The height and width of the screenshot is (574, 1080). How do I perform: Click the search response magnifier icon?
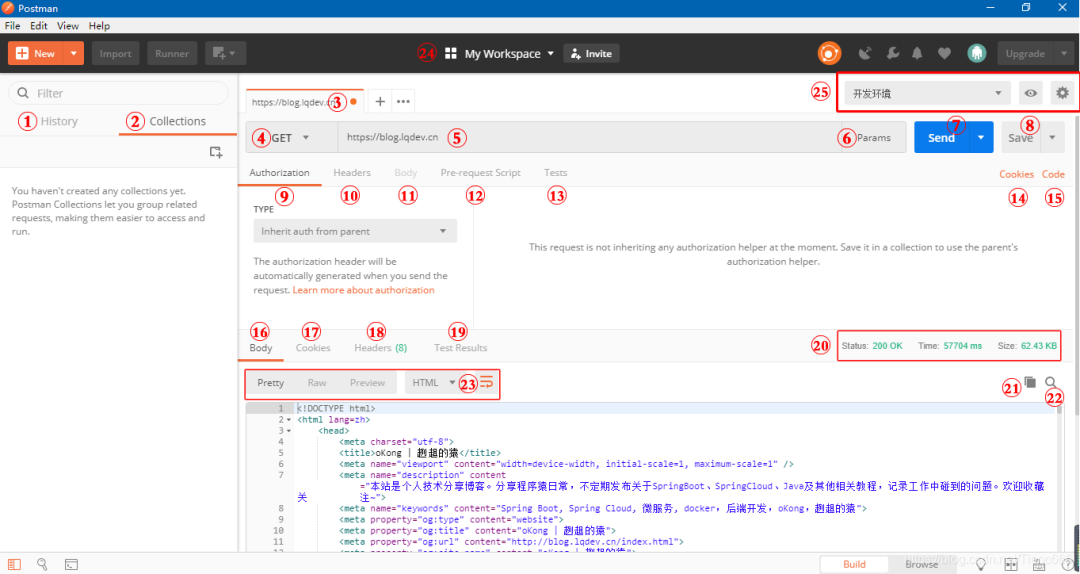pos(1051,382)
